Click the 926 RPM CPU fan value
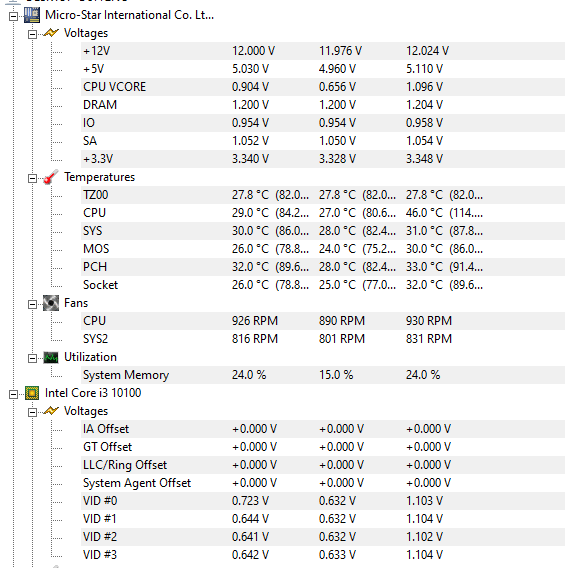 (255, 321)
